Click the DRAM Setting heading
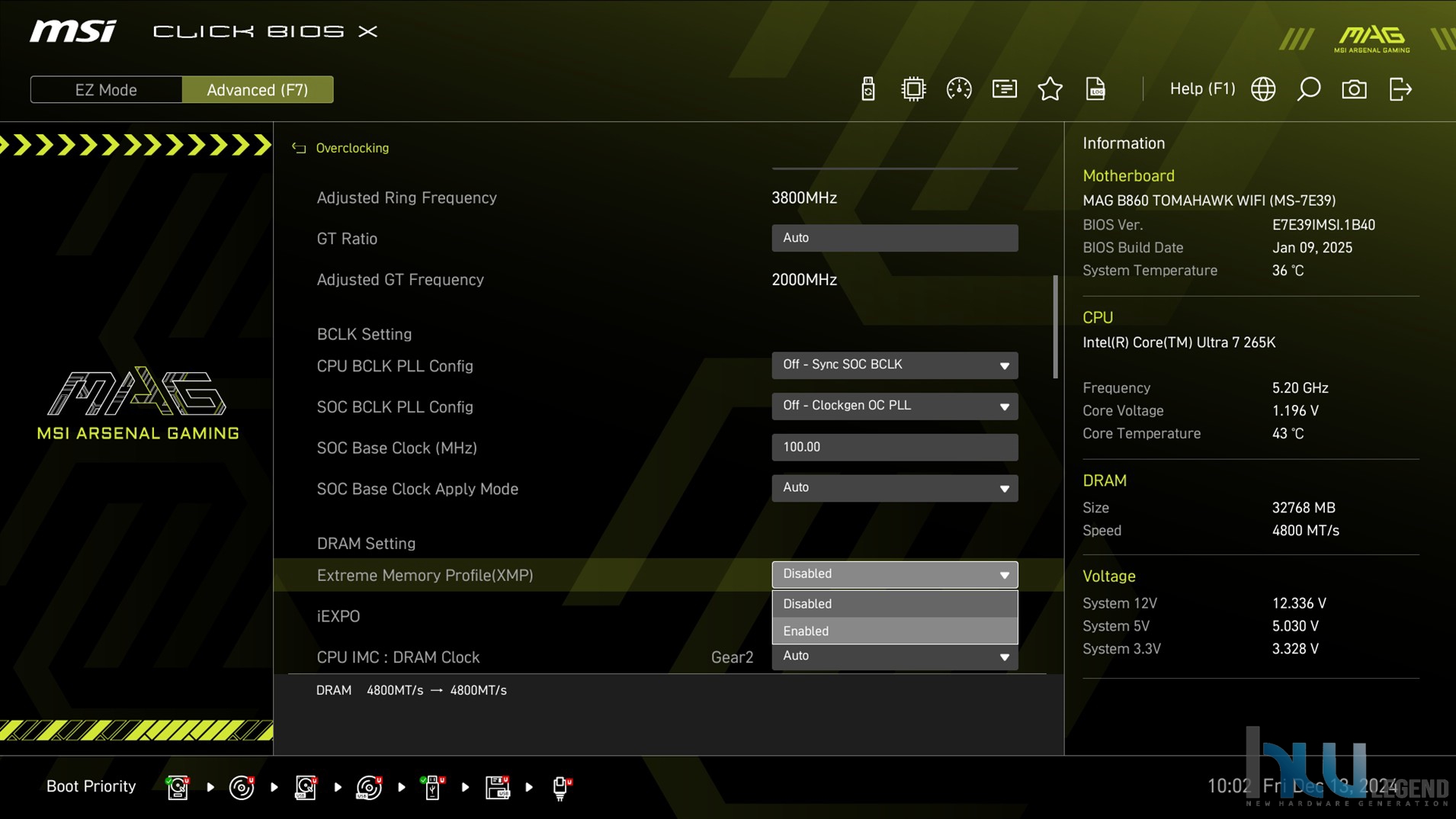1456x819 pixels. point(366,544)
